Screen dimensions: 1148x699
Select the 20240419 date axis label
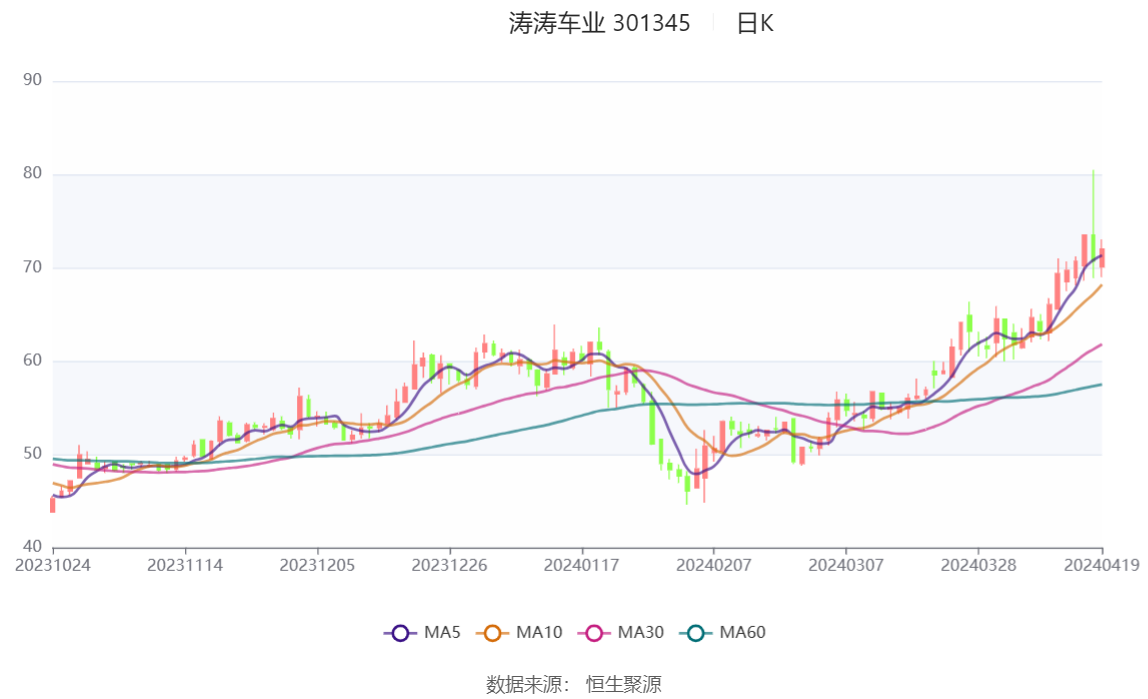1102,566
